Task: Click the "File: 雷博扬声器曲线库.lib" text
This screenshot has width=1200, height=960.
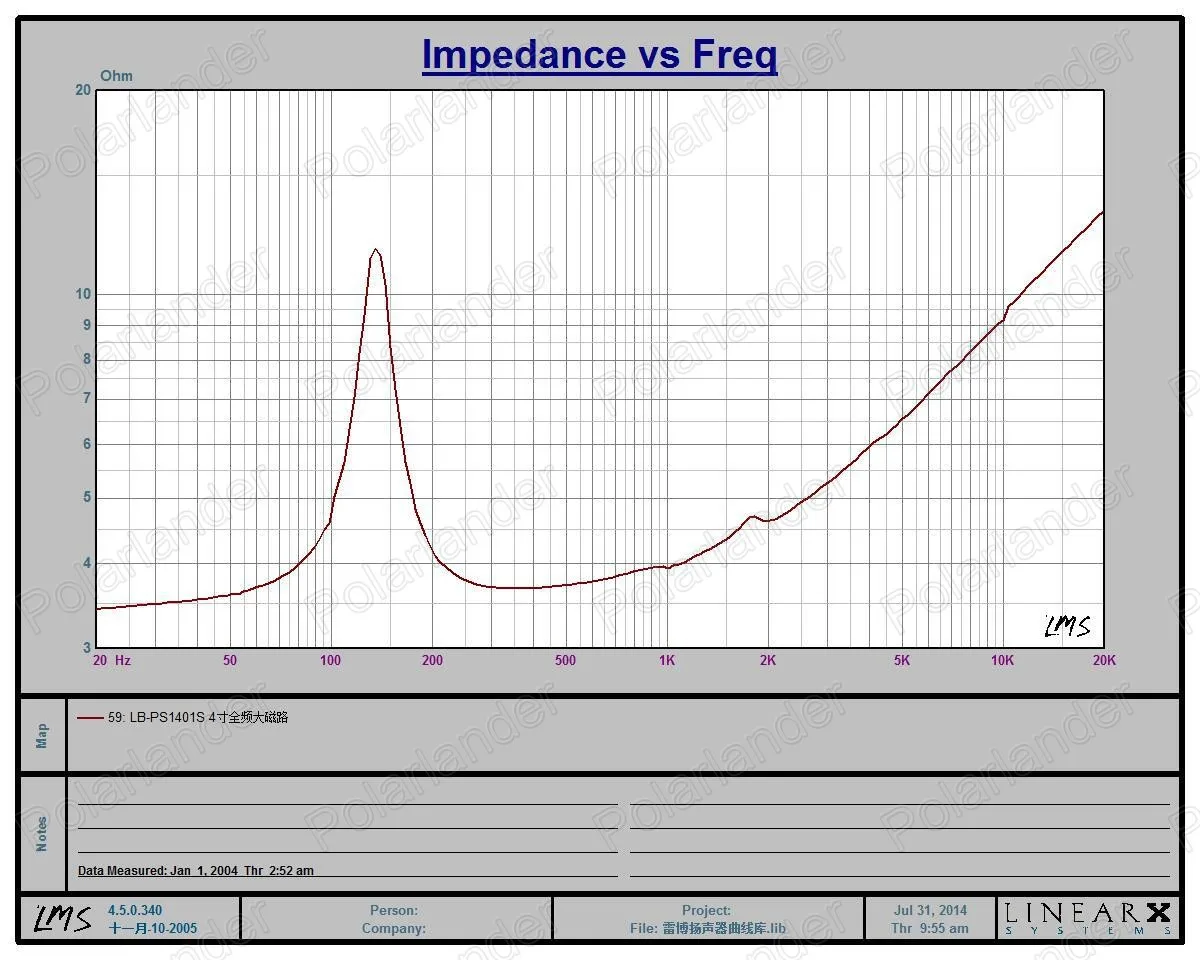Action: click(708, 928)
